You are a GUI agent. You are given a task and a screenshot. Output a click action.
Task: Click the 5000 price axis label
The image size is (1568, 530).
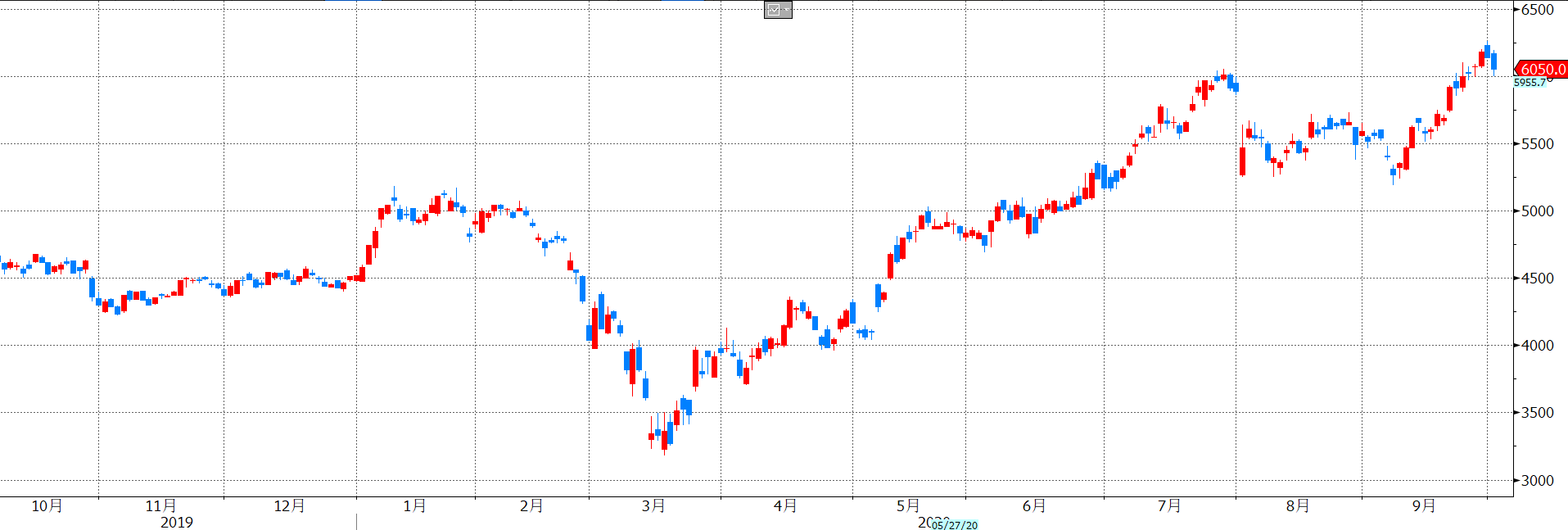[x=1537, y=211]
